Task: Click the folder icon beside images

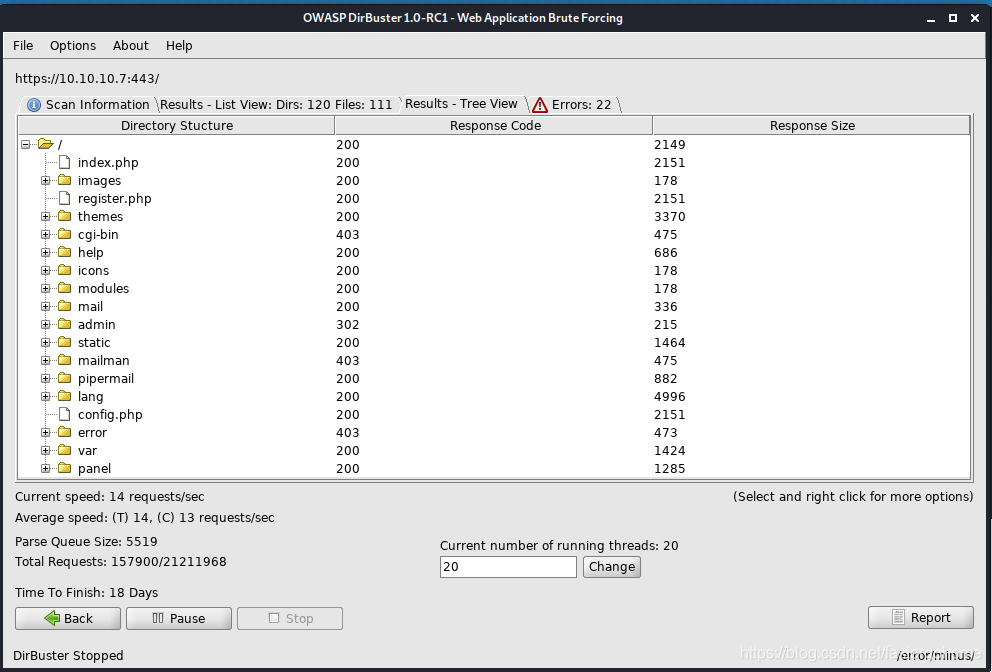Action: point(64,180)
